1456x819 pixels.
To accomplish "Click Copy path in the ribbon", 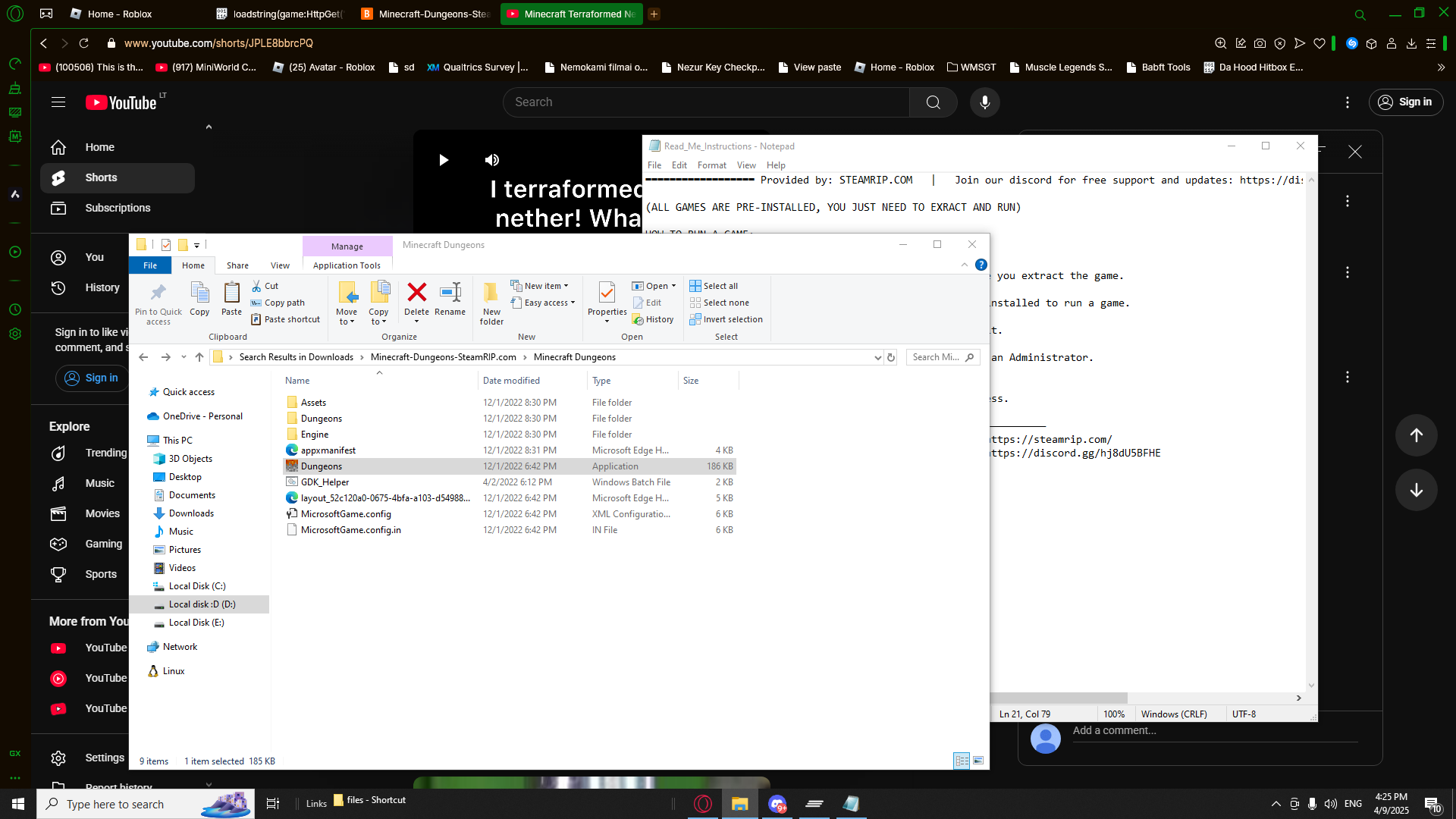I will coord(278,303).
